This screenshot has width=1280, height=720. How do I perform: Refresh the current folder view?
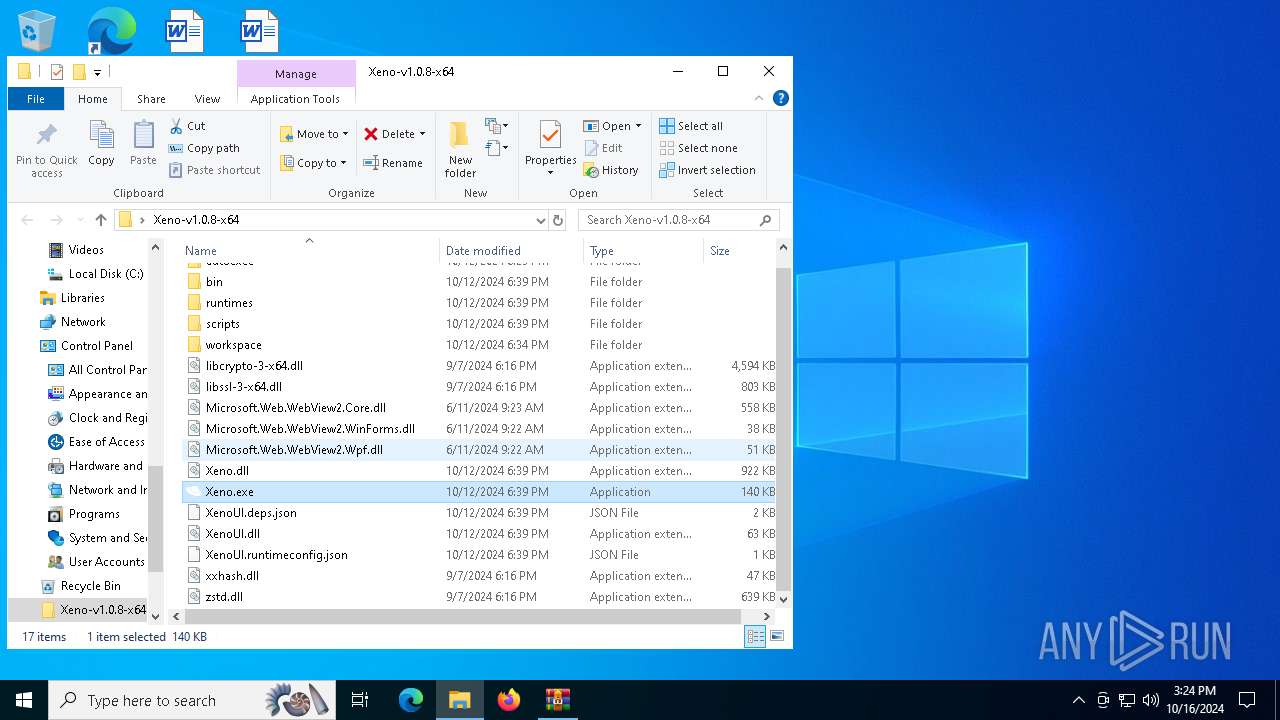point(558,220)
